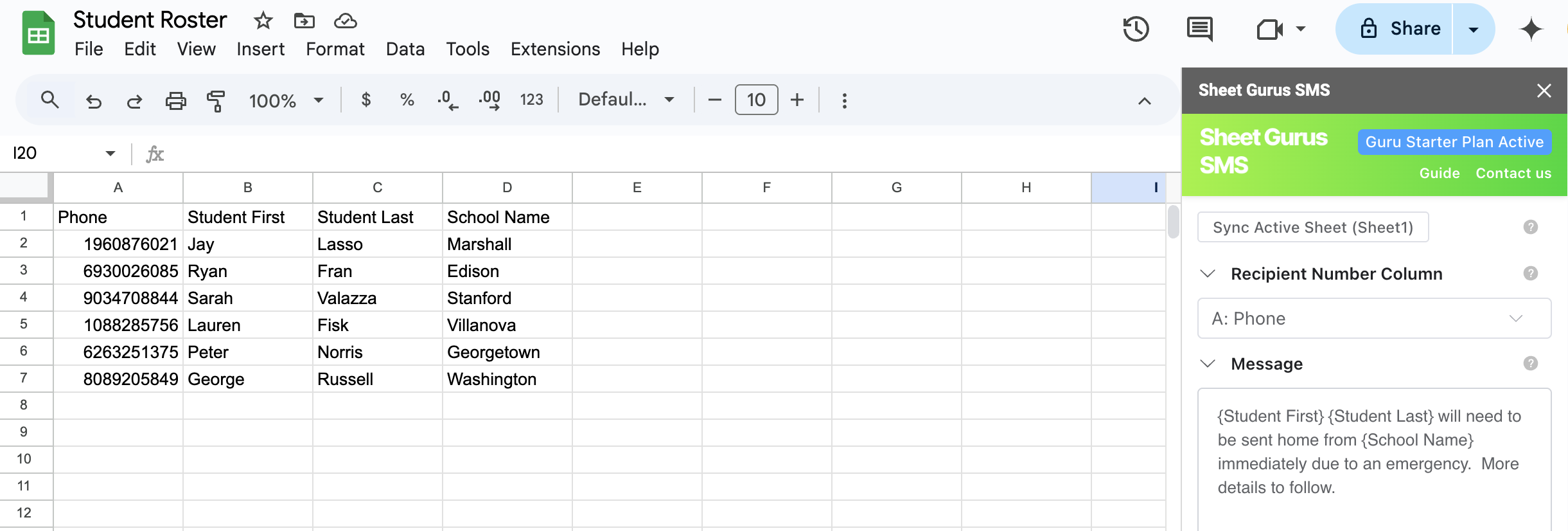Click the move to folder icon
This screenshot has height=531, width=1568.
[x=304, y=21]
